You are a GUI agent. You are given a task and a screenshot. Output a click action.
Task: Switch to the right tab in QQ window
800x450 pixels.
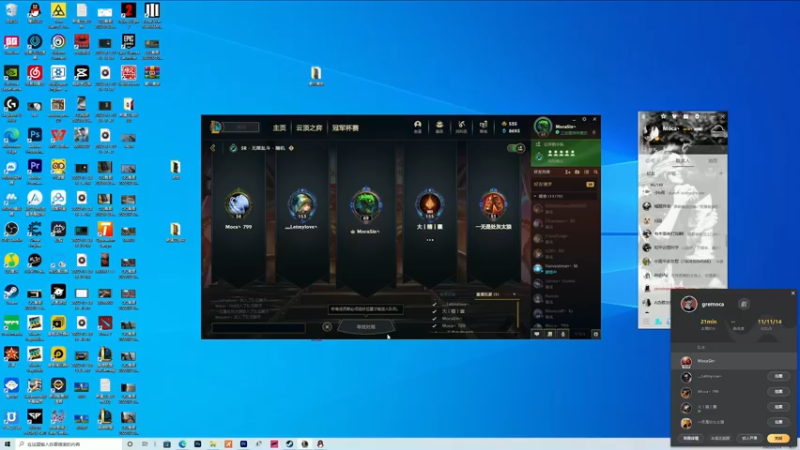[712, 161]
